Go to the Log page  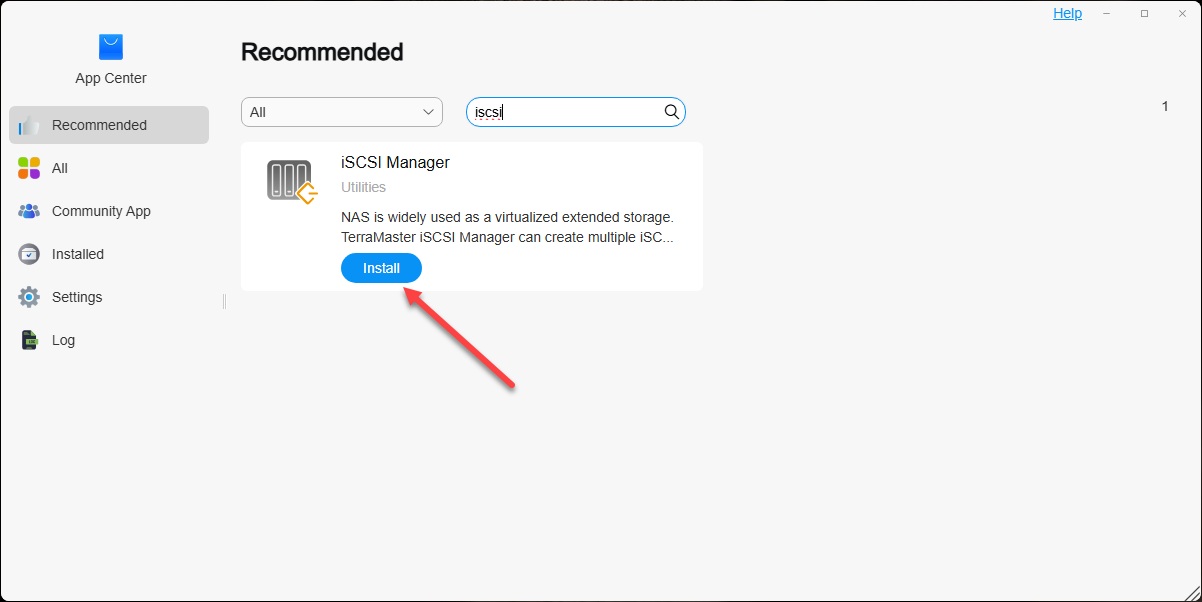tap(63, 340)
